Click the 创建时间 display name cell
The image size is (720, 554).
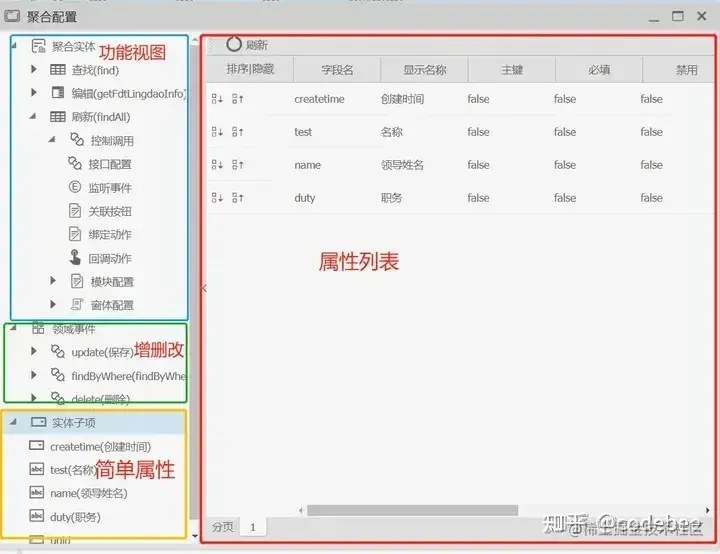[402, 99]
